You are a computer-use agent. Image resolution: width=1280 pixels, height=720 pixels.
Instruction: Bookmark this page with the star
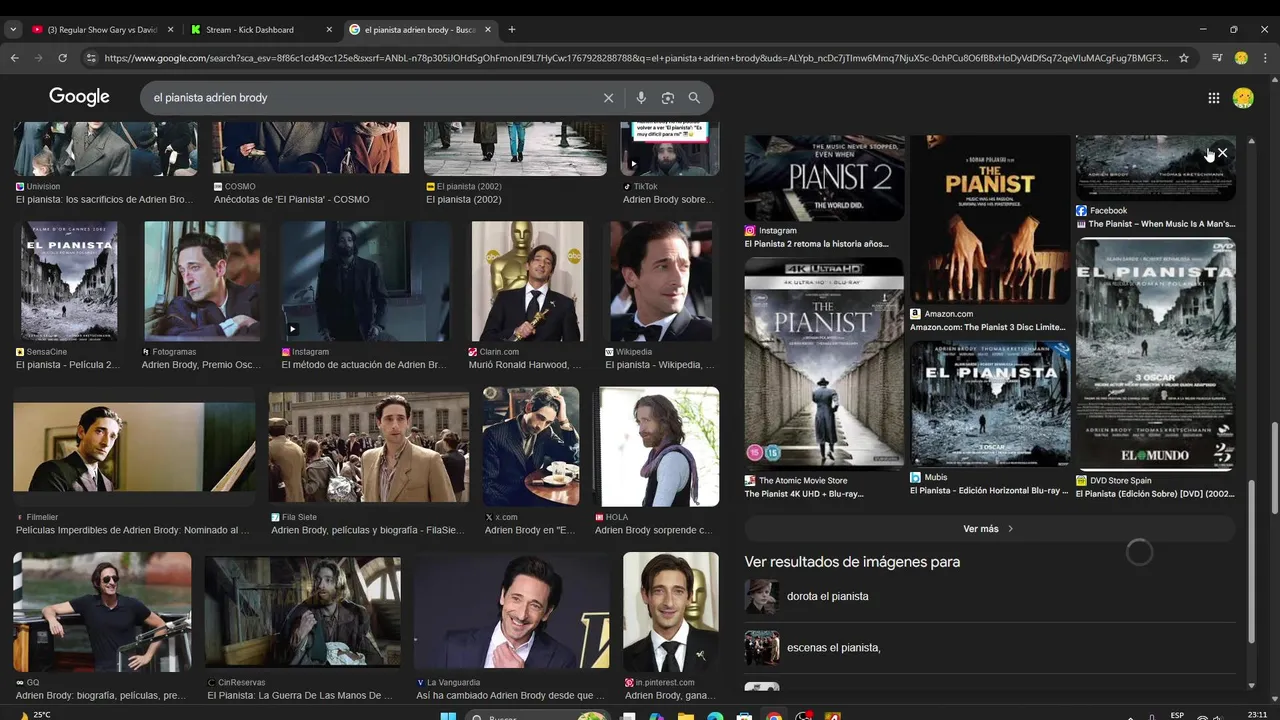(x=1184, y=58)
